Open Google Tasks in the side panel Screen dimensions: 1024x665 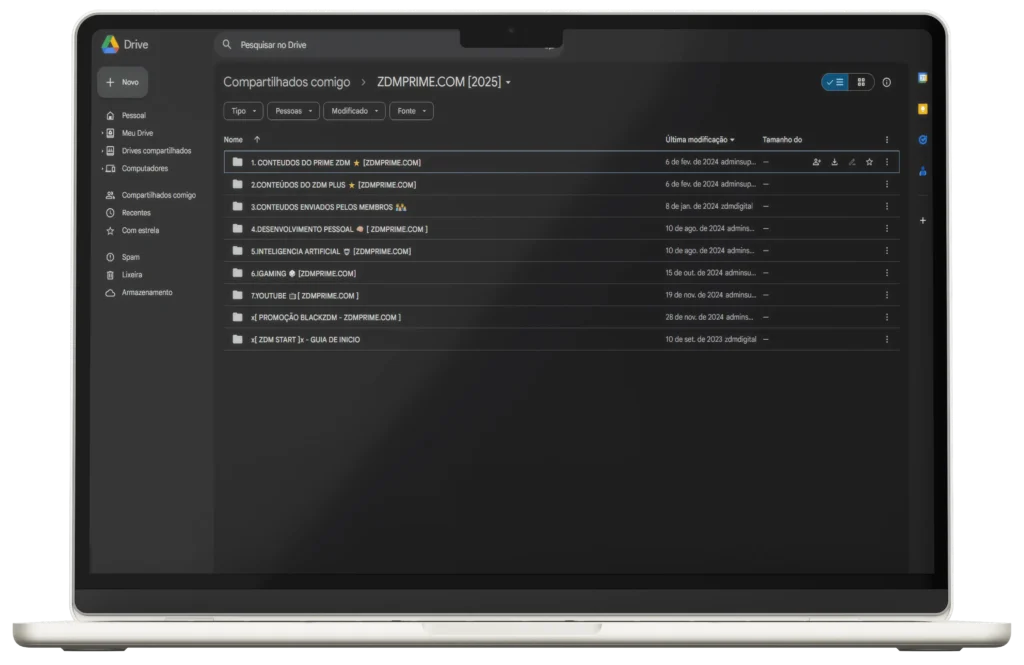coord(922,140)
